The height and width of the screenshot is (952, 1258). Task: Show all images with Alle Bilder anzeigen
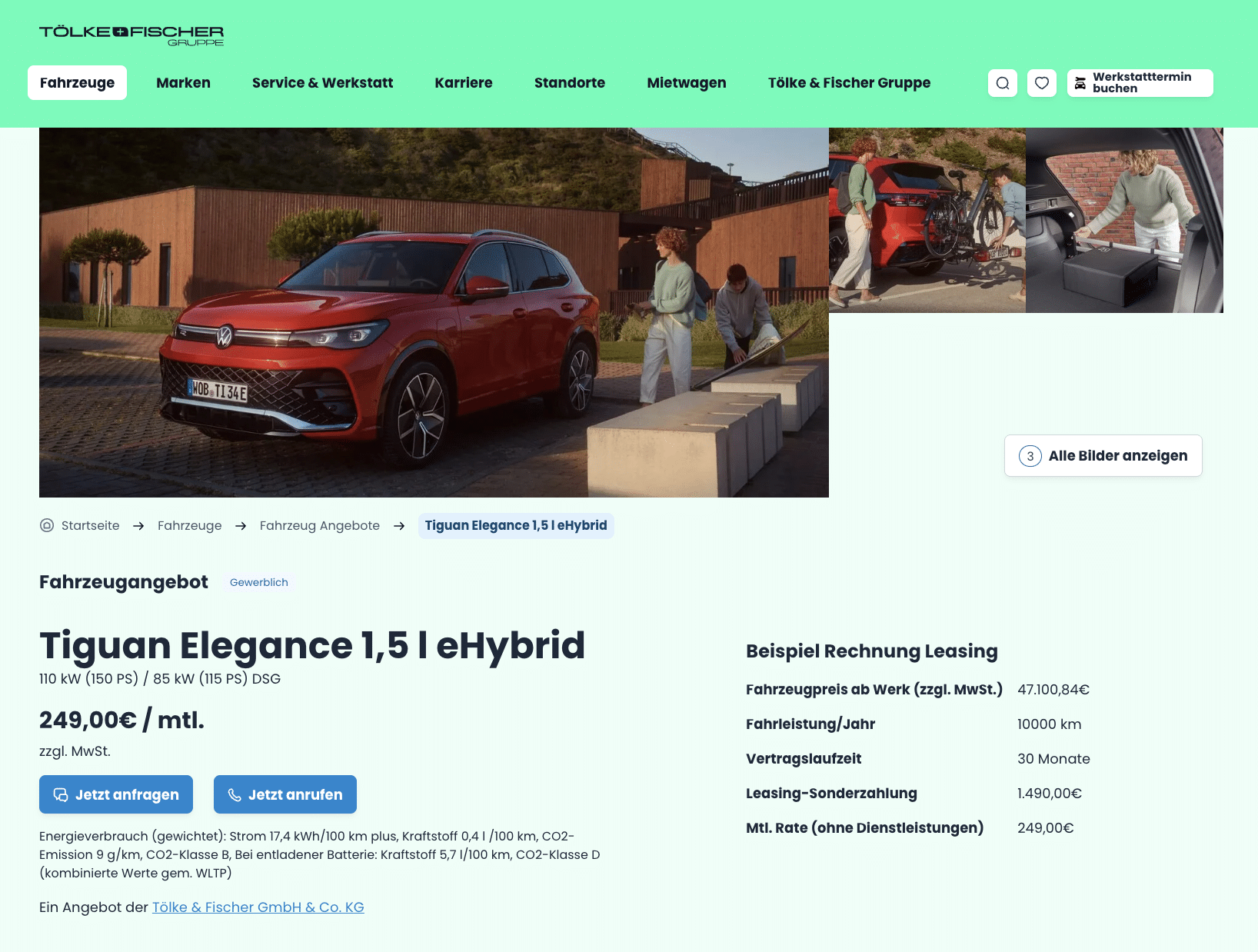coord(1103,456)
